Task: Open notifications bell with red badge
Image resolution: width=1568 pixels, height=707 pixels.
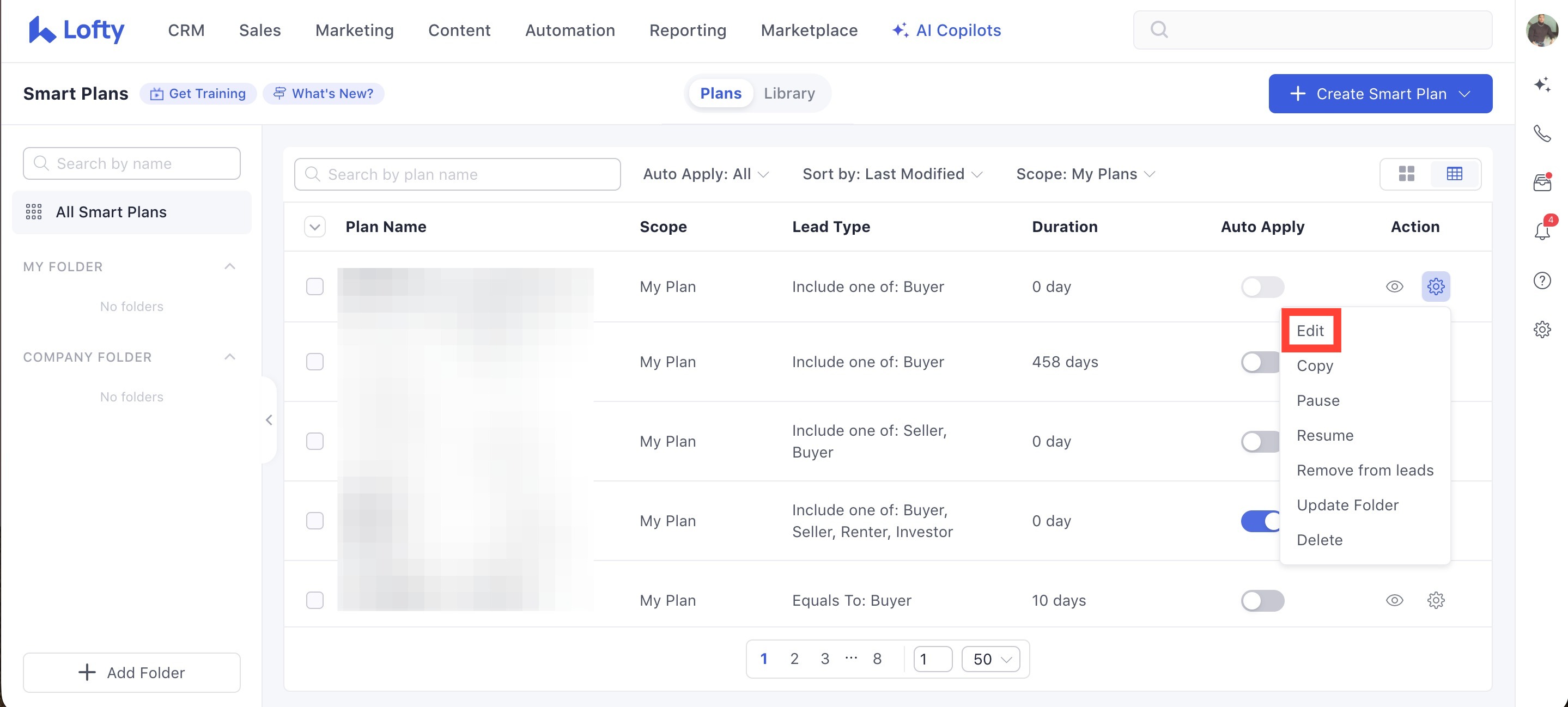Action: 1543,230
